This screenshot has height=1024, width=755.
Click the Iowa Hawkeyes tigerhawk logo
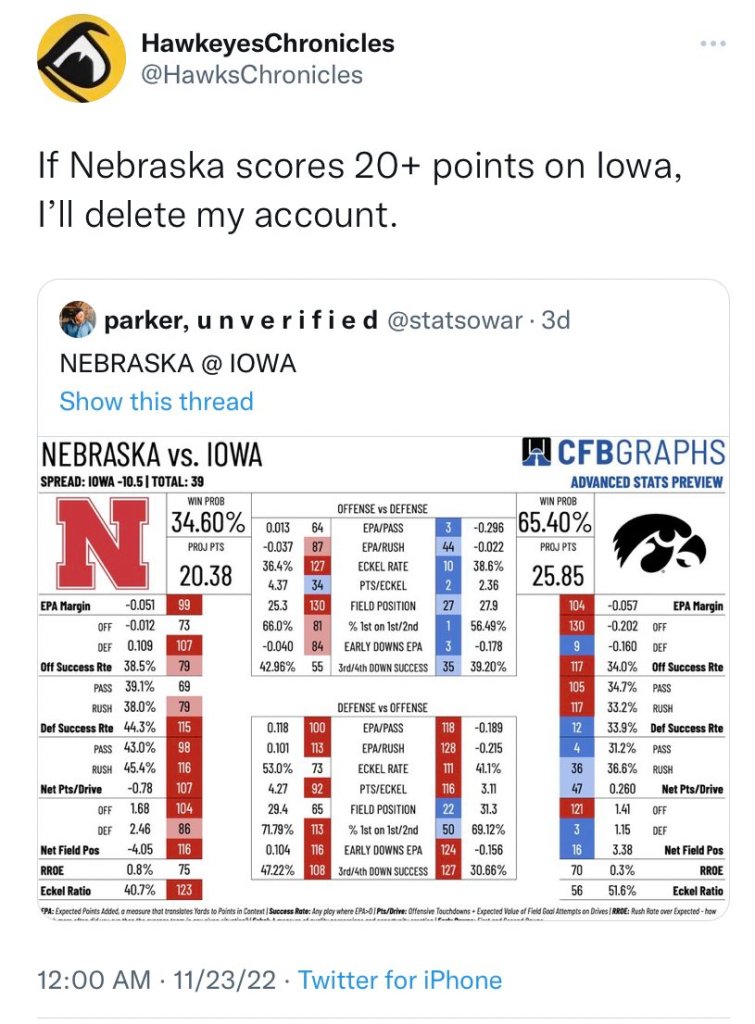(659, 546)
